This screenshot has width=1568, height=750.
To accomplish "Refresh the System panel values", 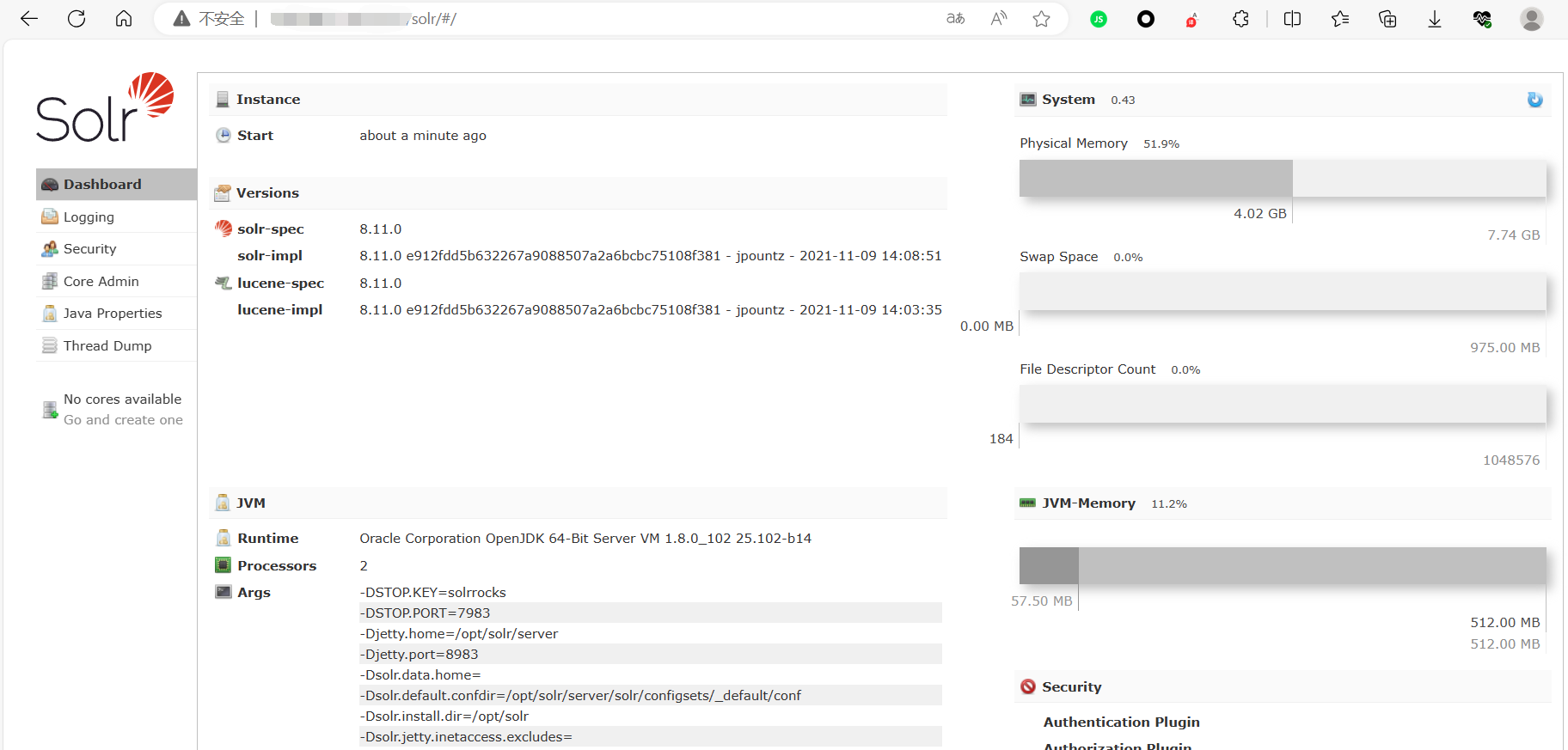I will (1534, 100).
